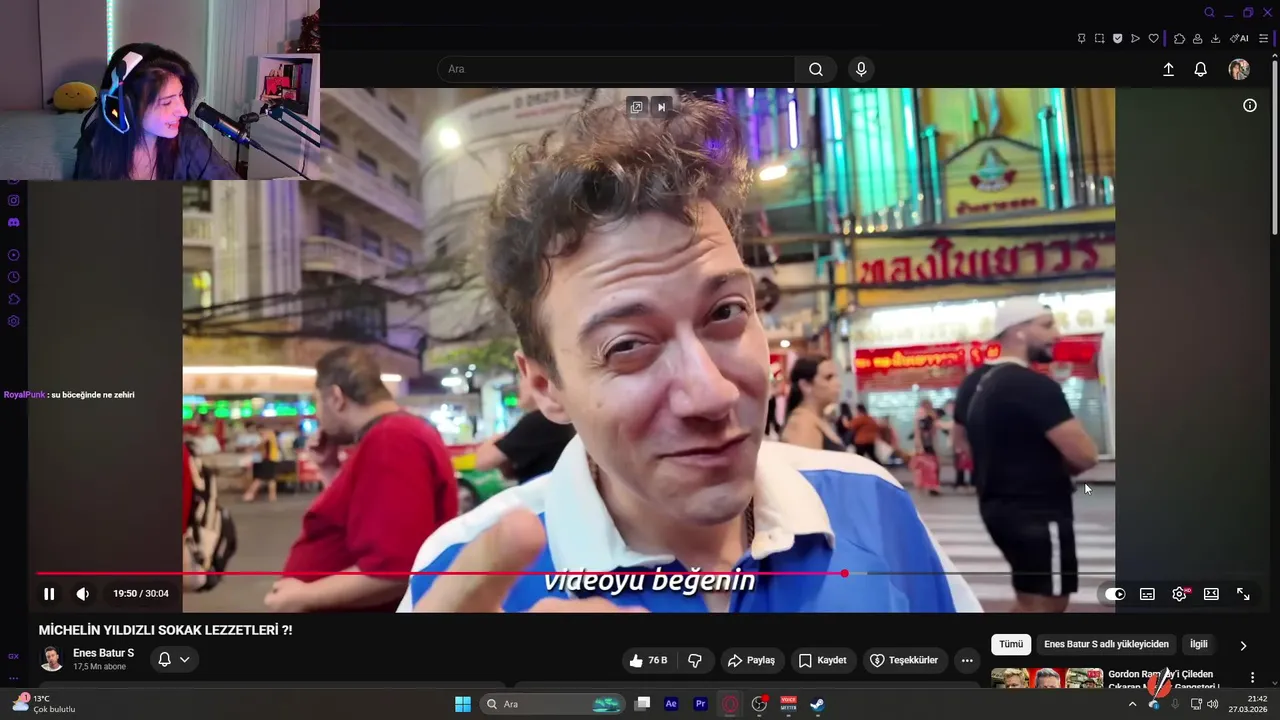The width and height of the screenshot is (1280, 720).
Task: Add page to bookmarks with the heart icon
Action: click(1153, 39)
